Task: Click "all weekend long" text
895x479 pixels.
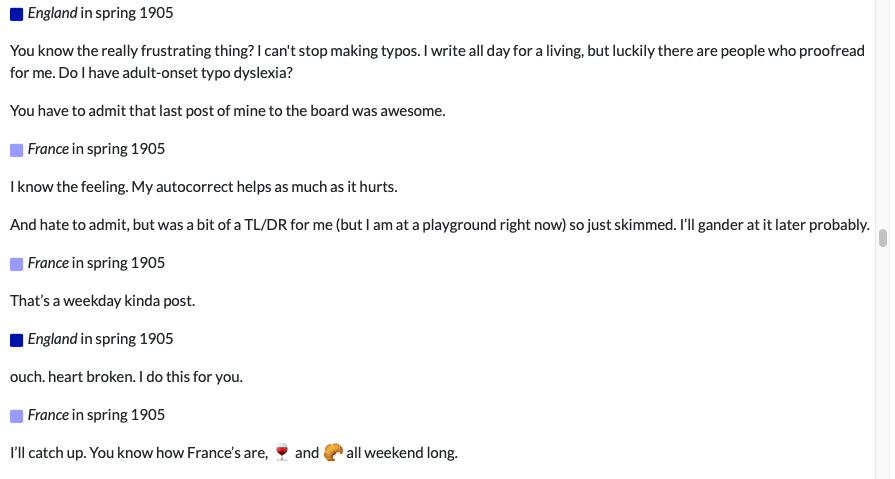Action: click(x=402, y=453)
